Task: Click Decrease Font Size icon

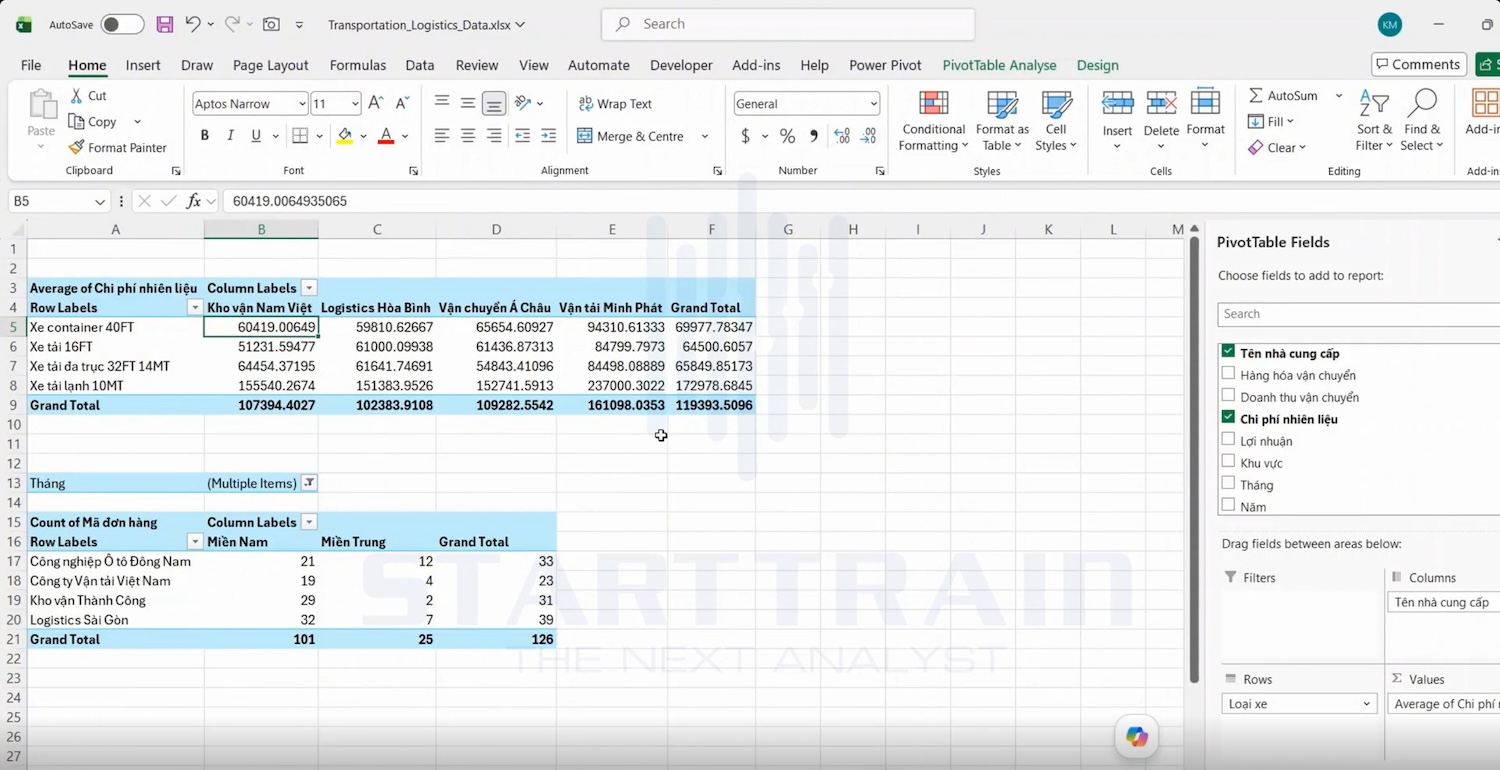Action: pyautogui.click(x=402, y=103)
